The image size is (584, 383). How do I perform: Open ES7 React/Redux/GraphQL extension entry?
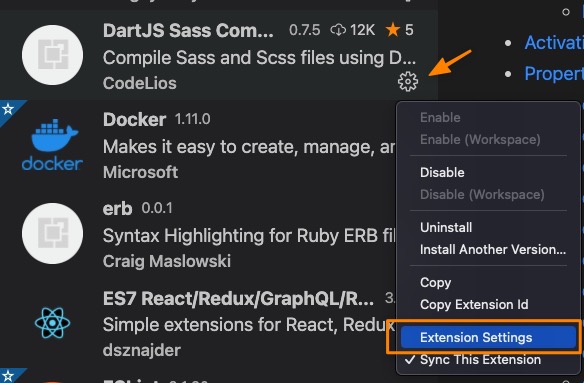tap(198, 323)
